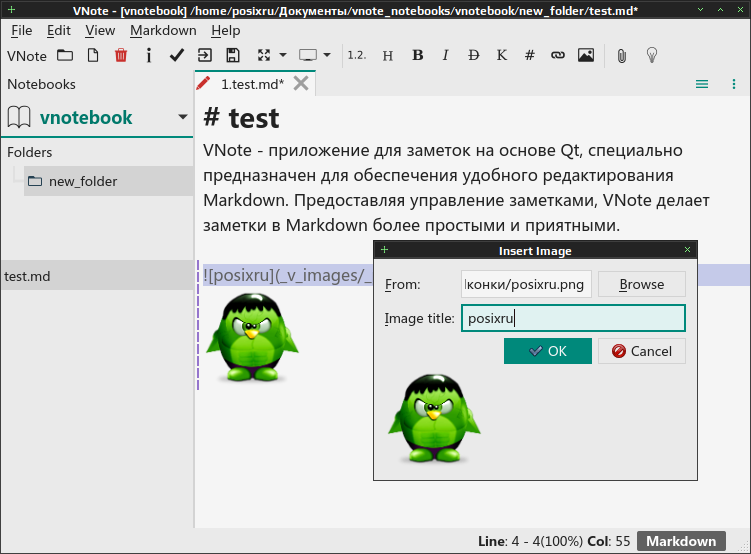The width and height of the screenshot is (751, 554).
Task: Insert a link with chain icon
Action: coord(558,56)
